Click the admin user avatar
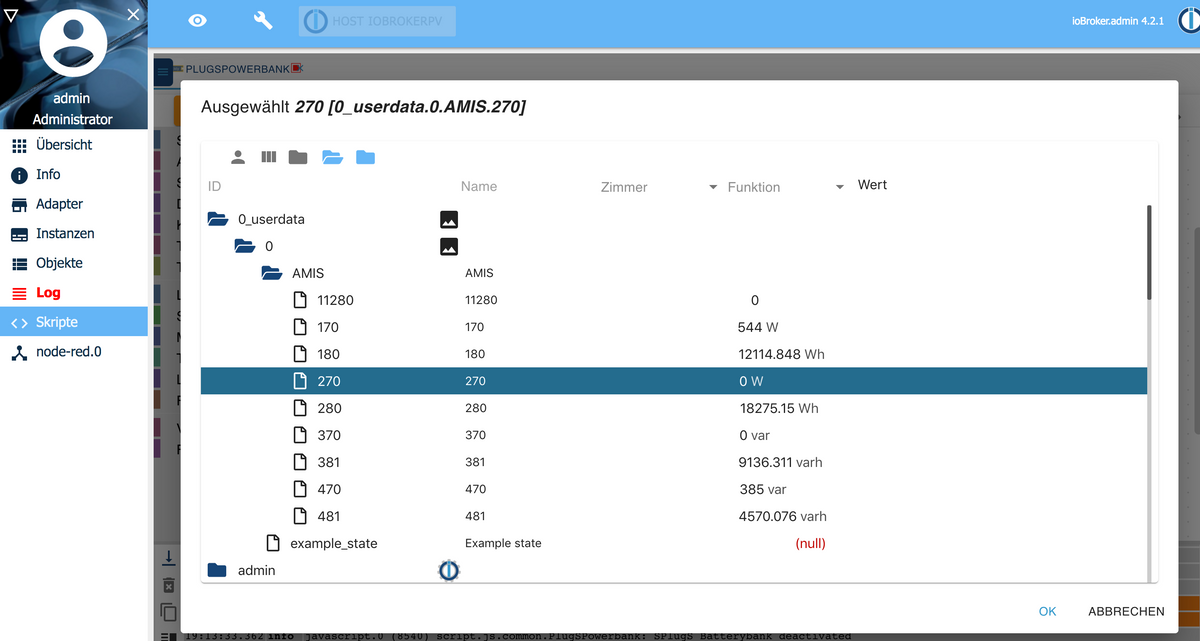Image resolution: width=1200 pixels, height=641 pixels. coord(72,45)
